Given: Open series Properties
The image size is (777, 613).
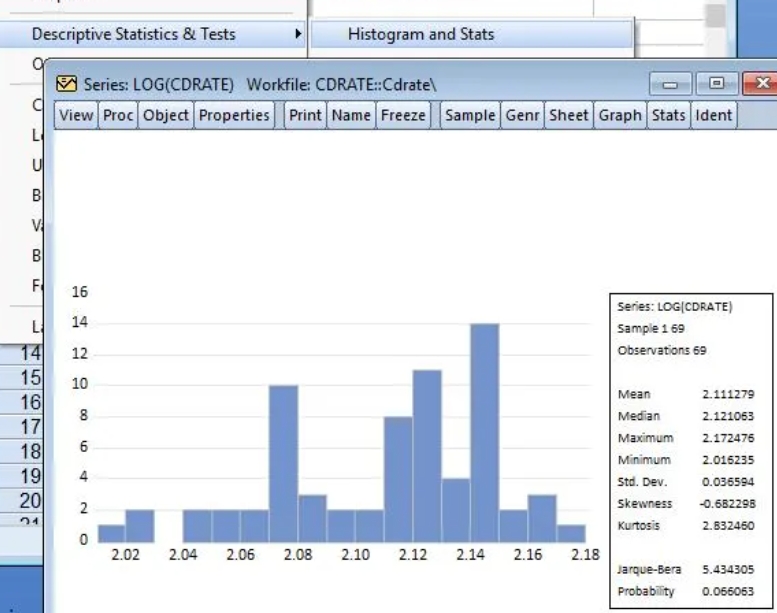Looking at the screenshot, I should click(234, 115).
